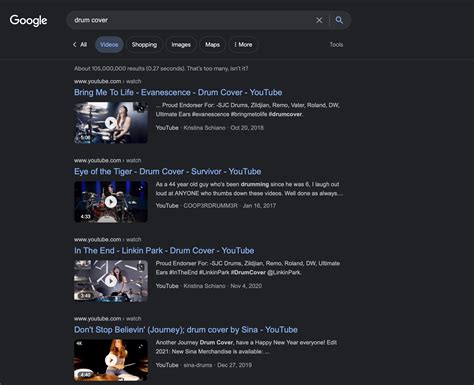Clear the search box with X
474x385 pixels.
click(x=319, y=20)
